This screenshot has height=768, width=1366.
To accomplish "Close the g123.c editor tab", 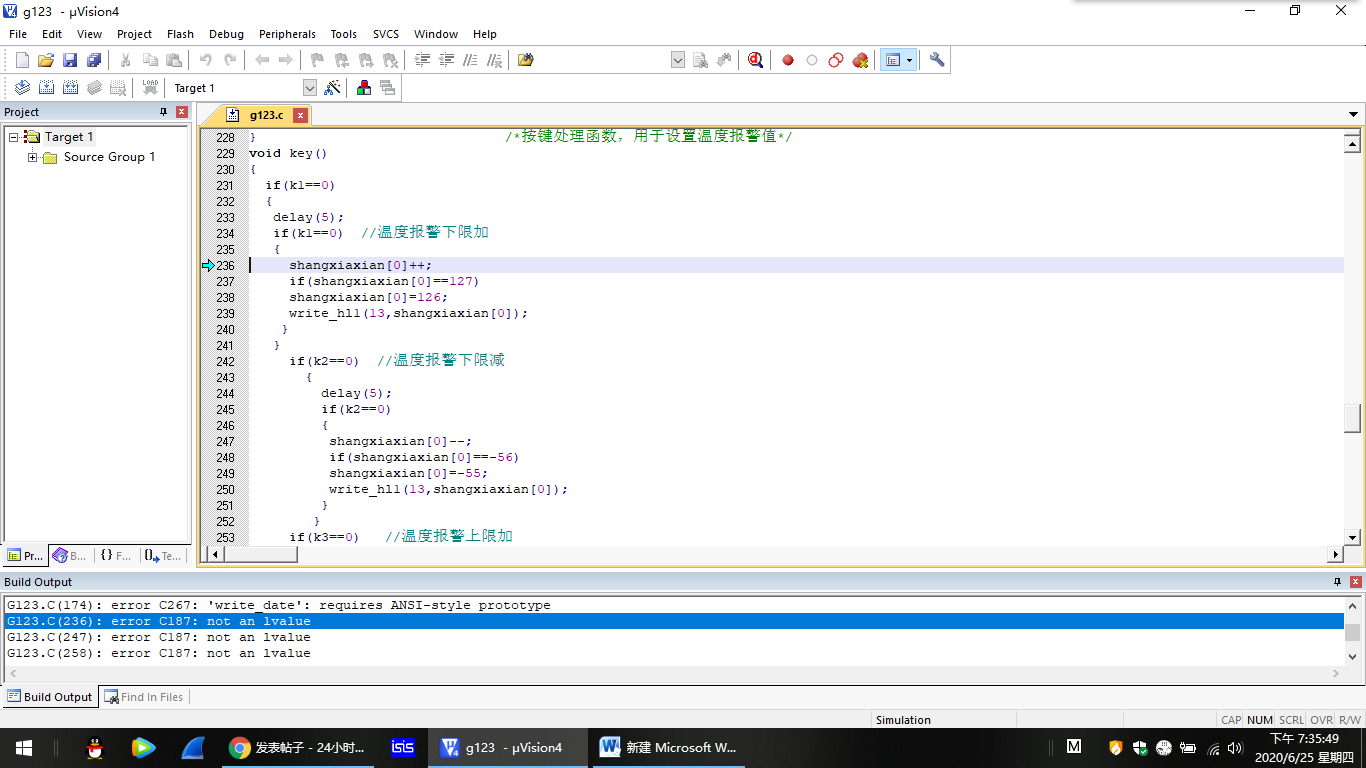I will (300, 115).
